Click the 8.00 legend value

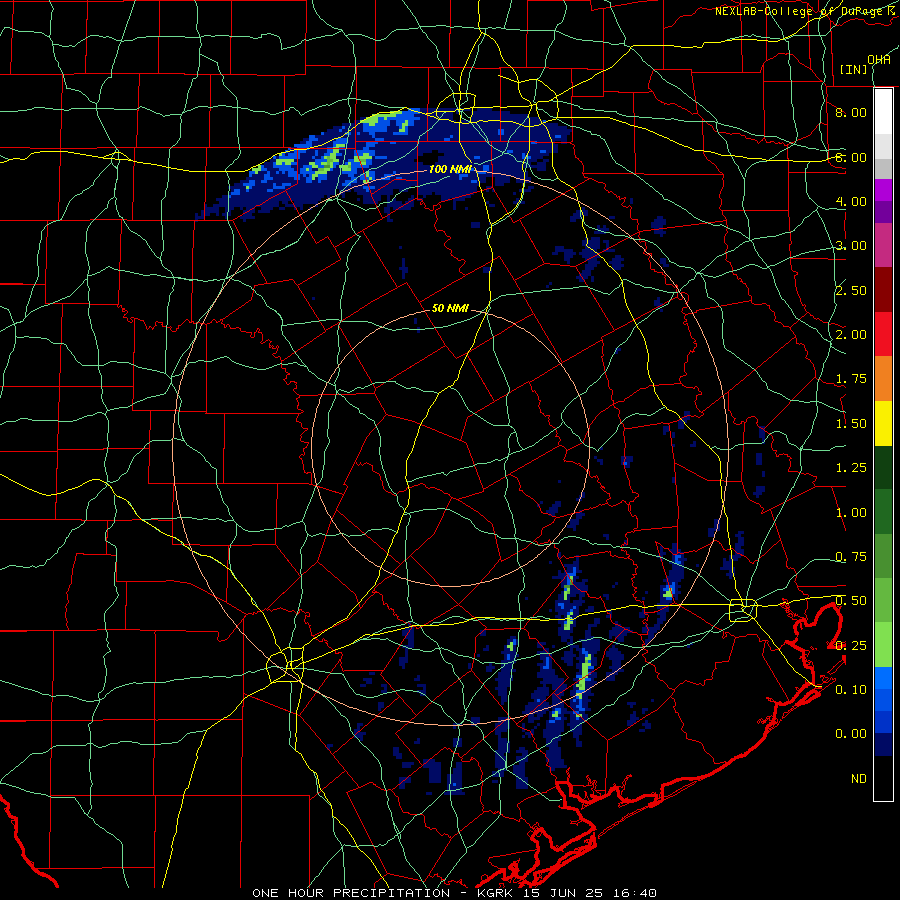click(x=851, y=112)
